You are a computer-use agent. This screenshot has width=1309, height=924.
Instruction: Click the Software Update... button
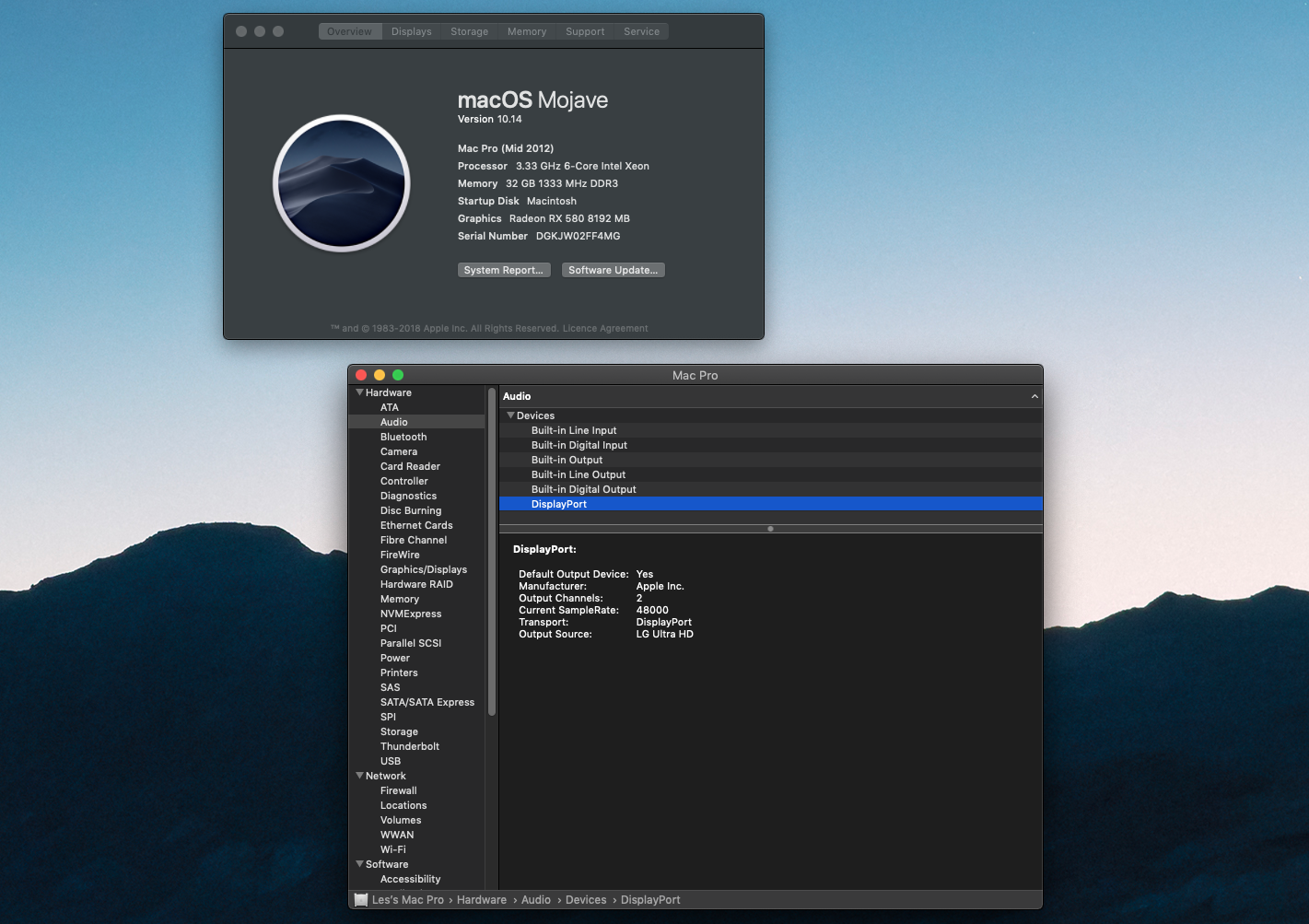(614, 270)
